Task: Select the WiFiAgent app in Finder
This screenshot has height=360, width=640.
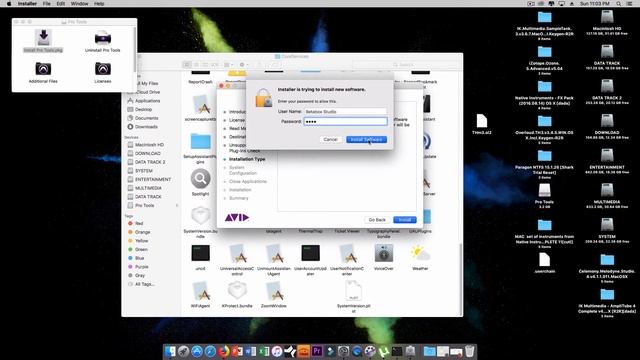Action: pos(200,290)
